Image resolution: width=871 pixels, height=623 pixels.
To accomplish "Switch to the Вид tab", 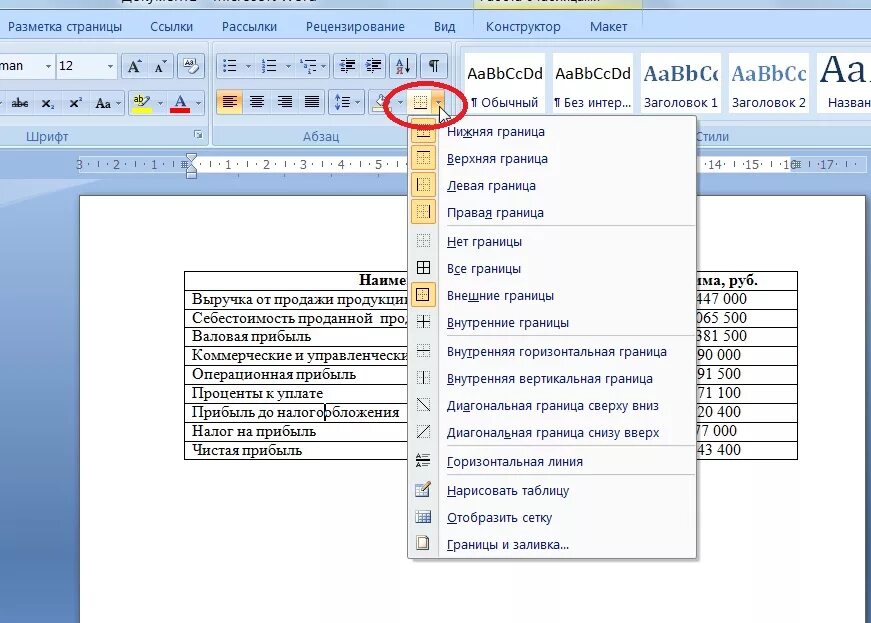I will (x=444, y=27).
